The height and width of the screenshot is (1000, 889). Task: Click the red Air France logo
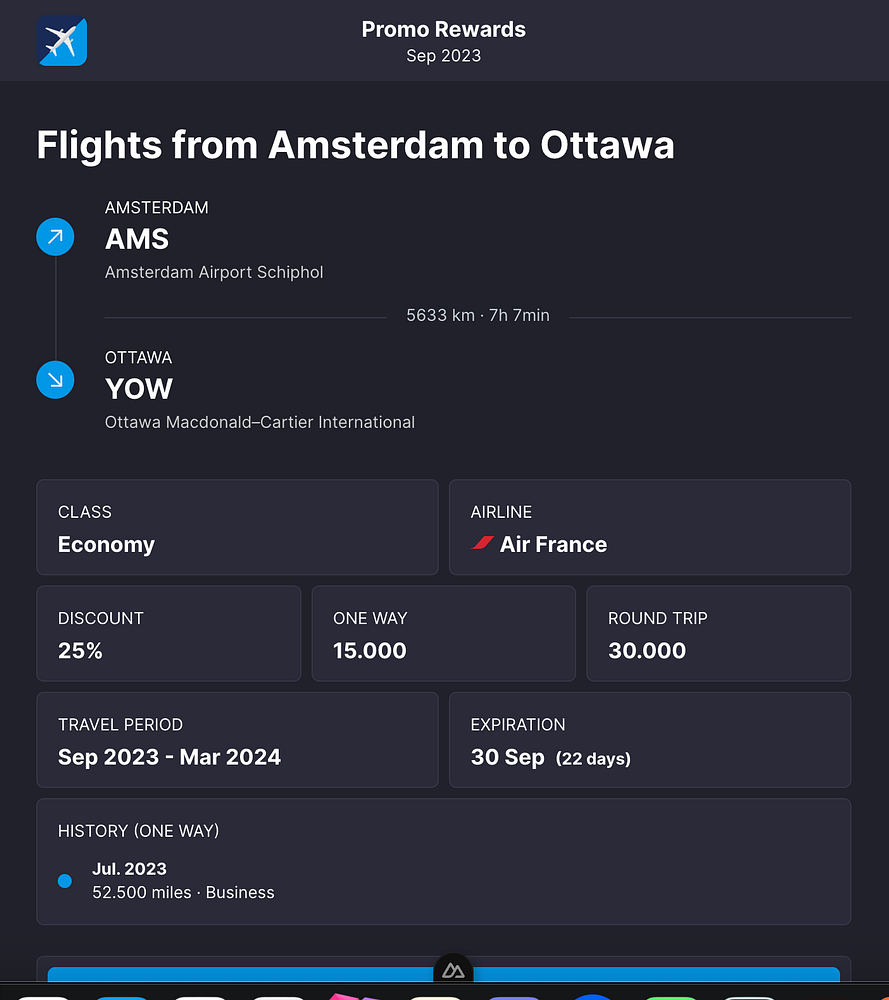click(483, 544)
